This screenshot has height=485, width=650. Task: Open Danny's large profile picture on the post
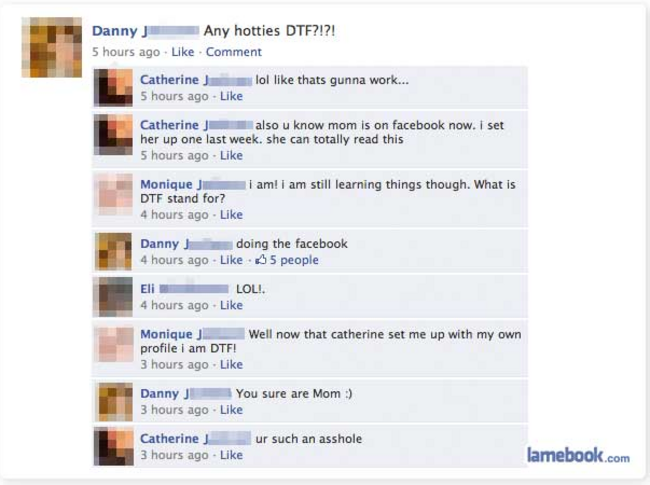(52, 47)
